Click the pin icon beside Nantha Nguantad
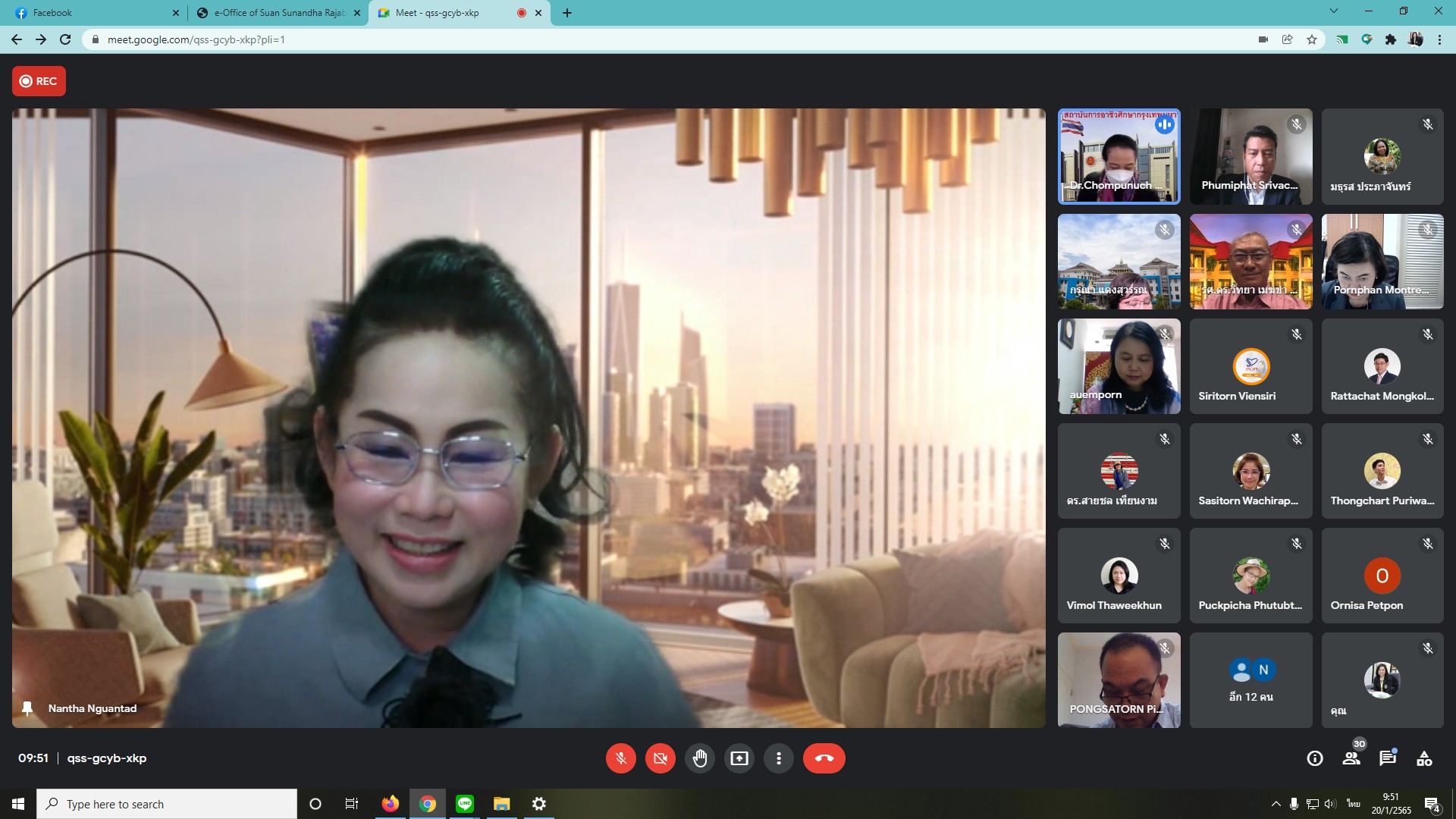 pyautogui.click(x=27, y=708)
